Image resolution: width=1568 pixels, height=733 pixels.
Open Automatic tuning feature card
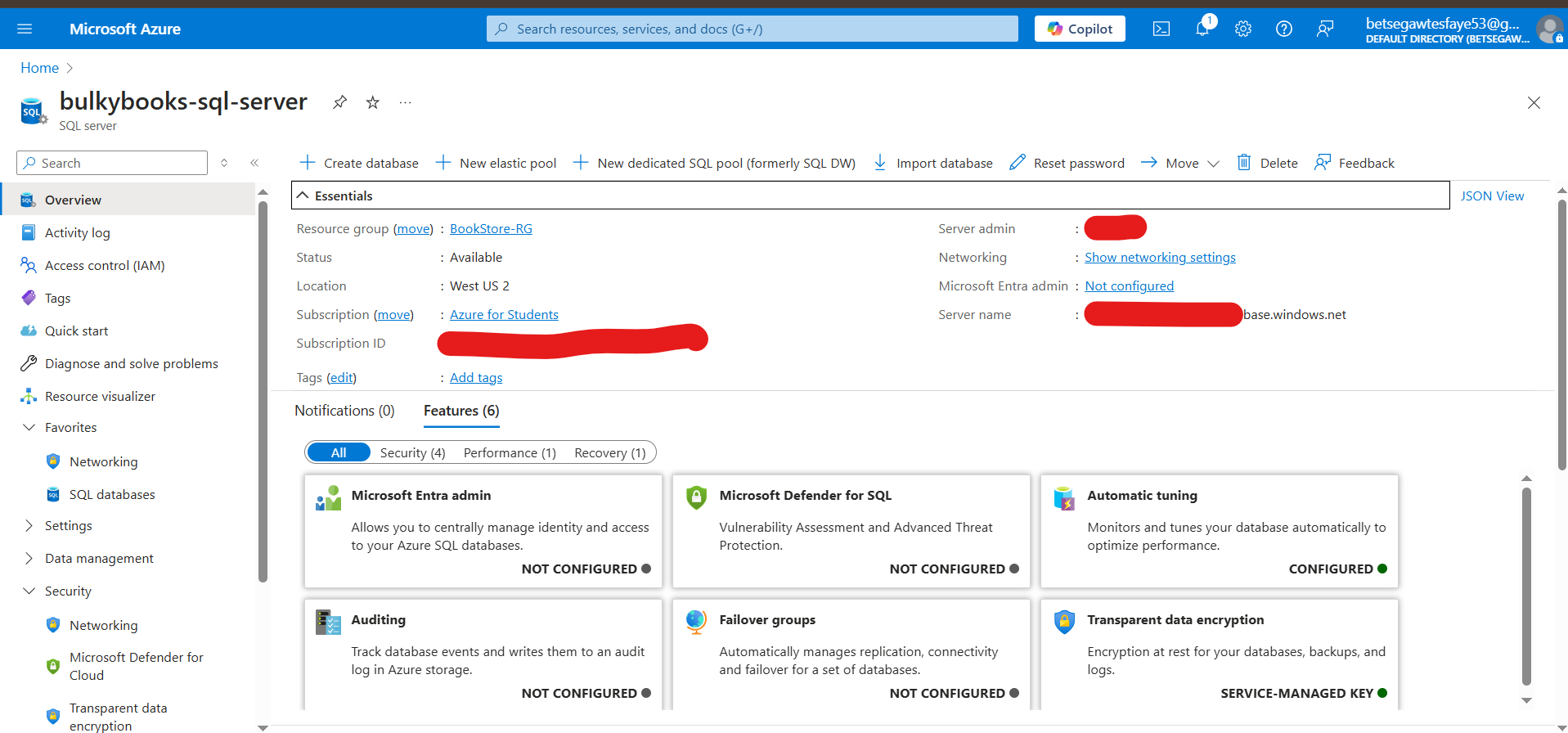(x=1220, y=532)
